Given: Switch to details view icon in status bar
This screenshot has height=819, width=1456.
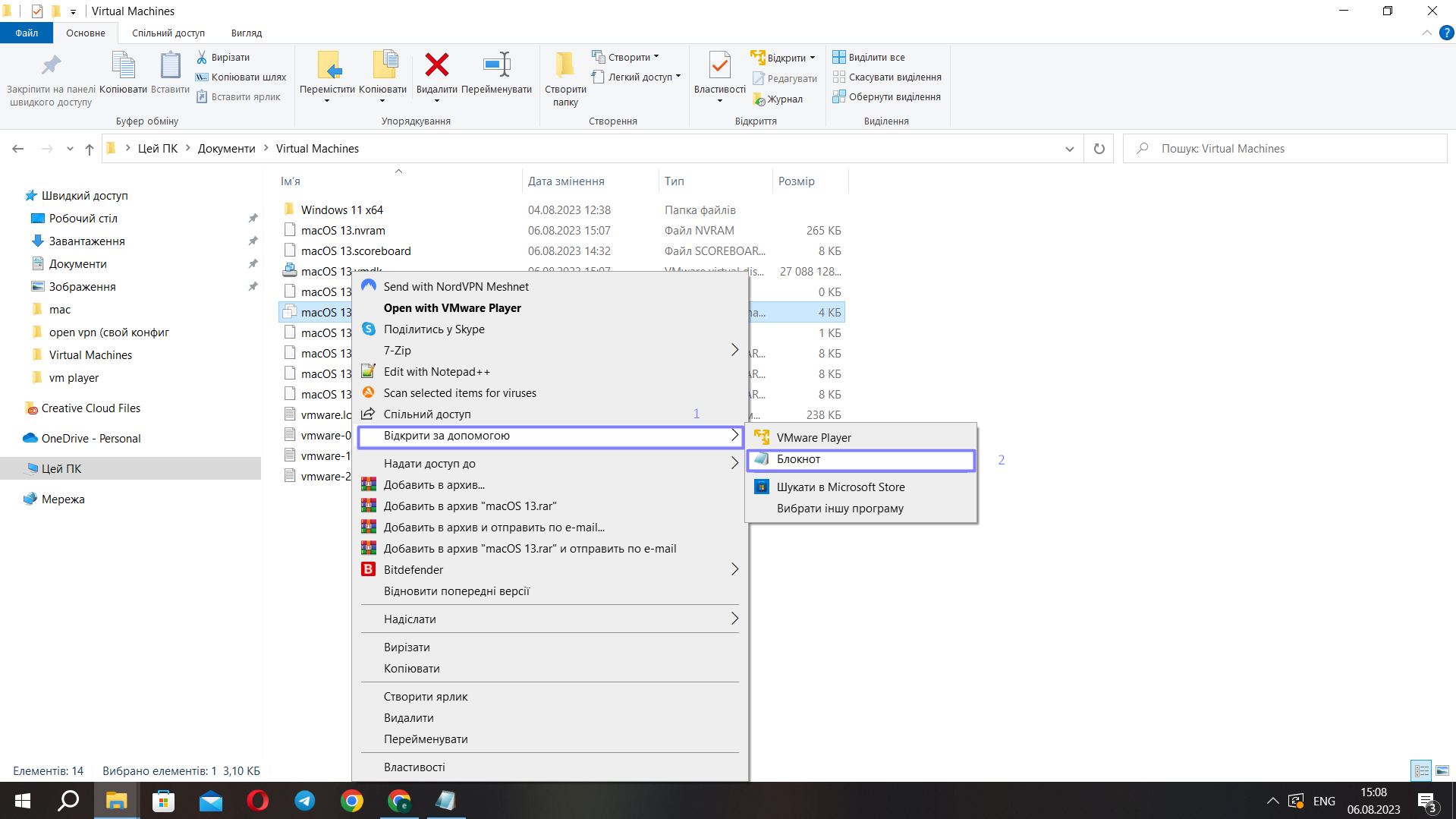Looking at the screenshot, I should (x=1421, y=770).
